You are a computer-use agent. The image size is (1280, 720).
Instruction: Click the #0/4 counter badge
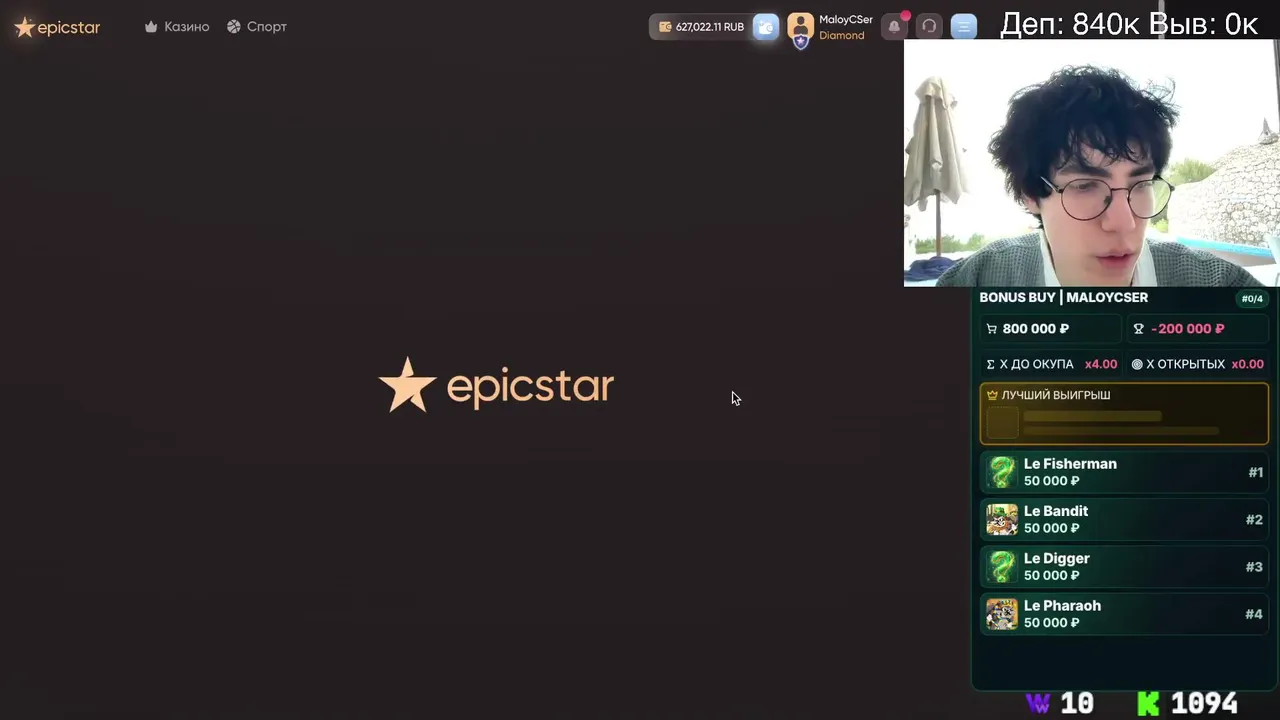(1252, 299)
